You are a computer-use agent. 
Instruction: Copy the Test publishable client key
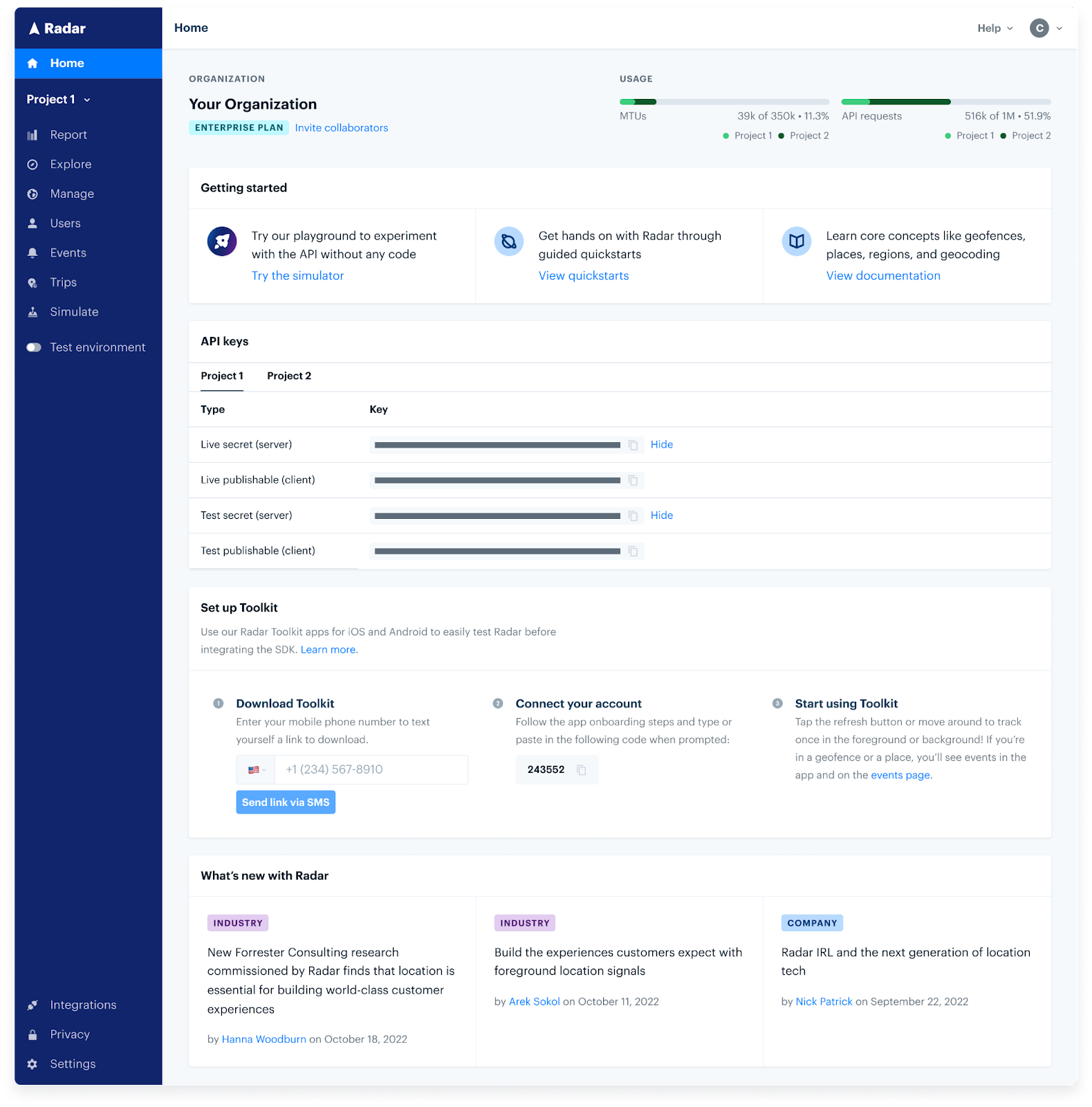click(633, 551)
